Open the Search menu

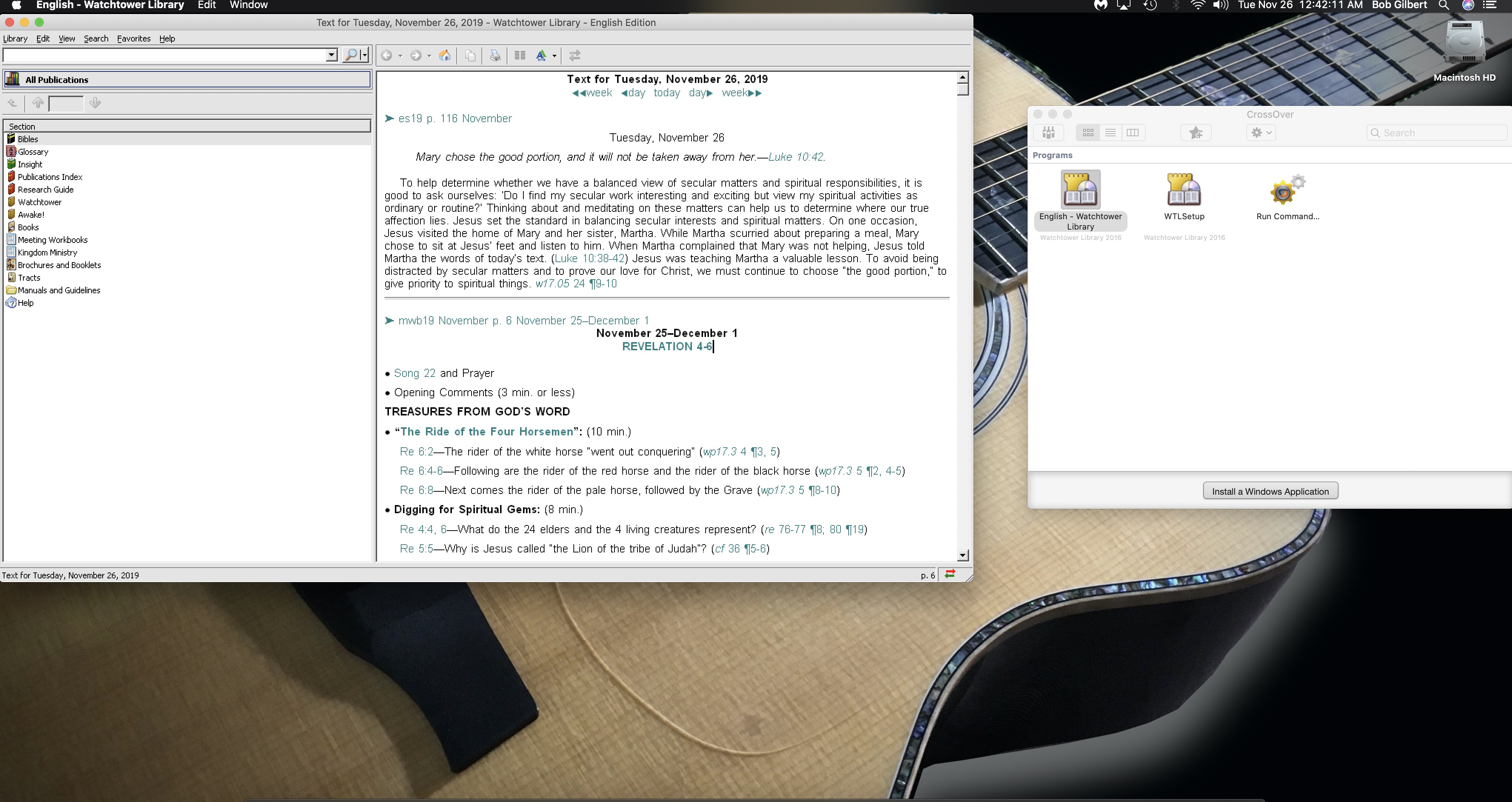pyautogui.click(x=96, y=38)
